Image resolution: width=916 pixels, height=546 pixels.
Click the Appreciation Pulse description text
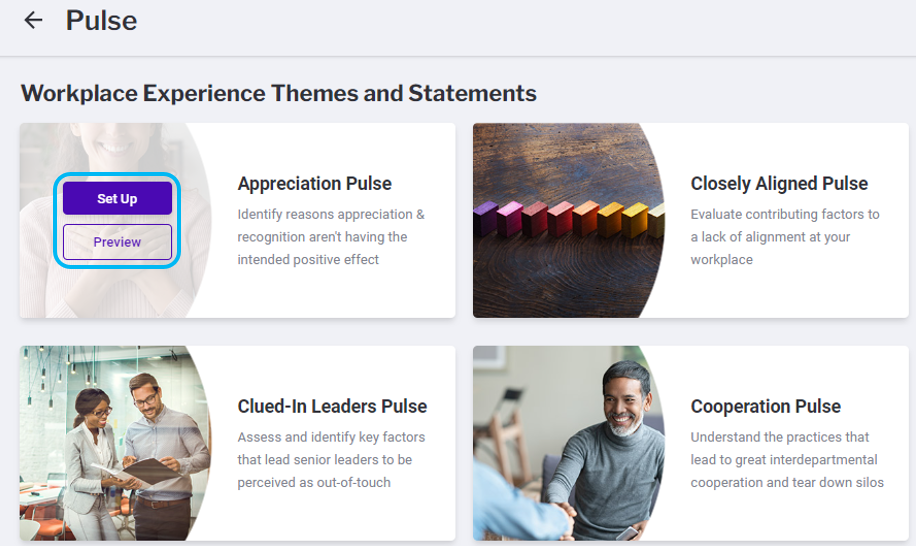(331, 237)
